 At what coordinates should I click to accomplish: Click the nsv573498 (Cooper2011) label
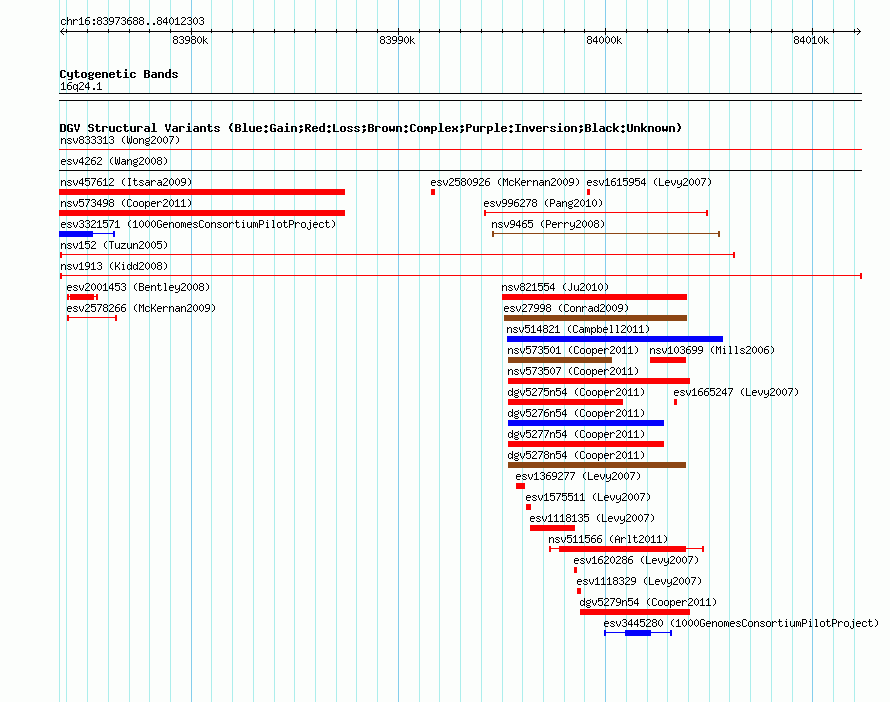coord(126,203)
